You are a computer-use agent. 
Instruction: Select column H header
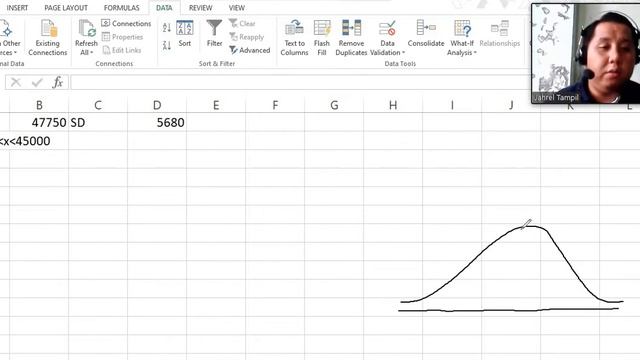[393, 105]
